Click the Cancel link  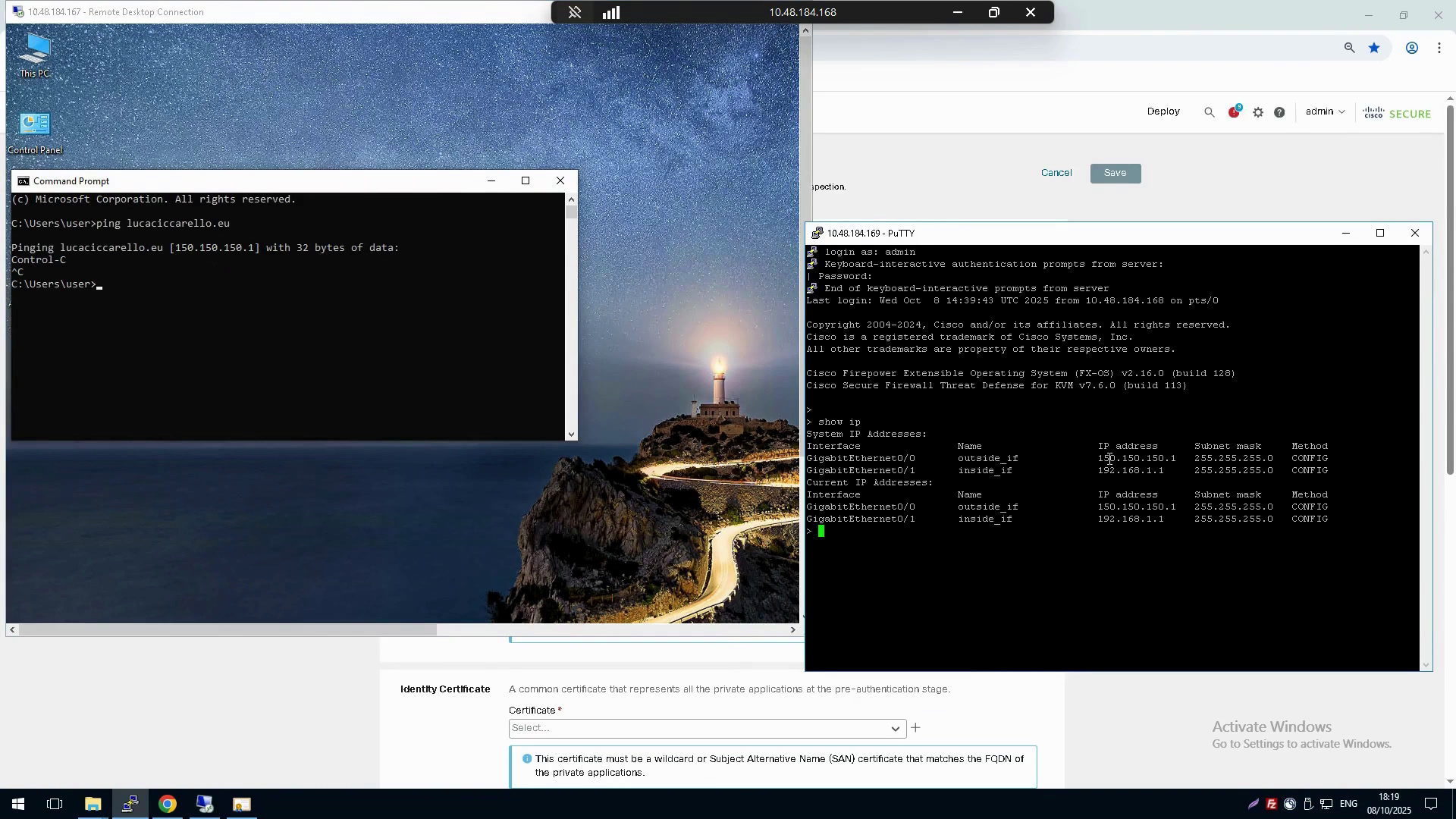[x=1056, y=173]
